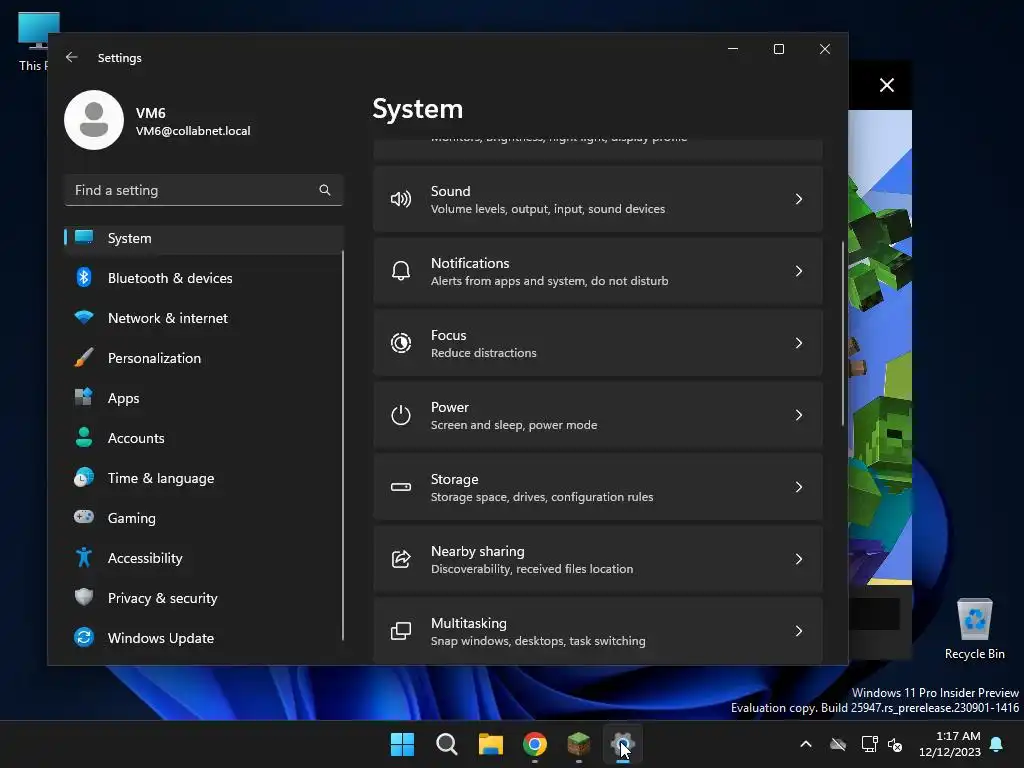The width and height of the screenshot is (1024, 768).
Task: Expand the Notifications chevron
Action: [799, 271]
